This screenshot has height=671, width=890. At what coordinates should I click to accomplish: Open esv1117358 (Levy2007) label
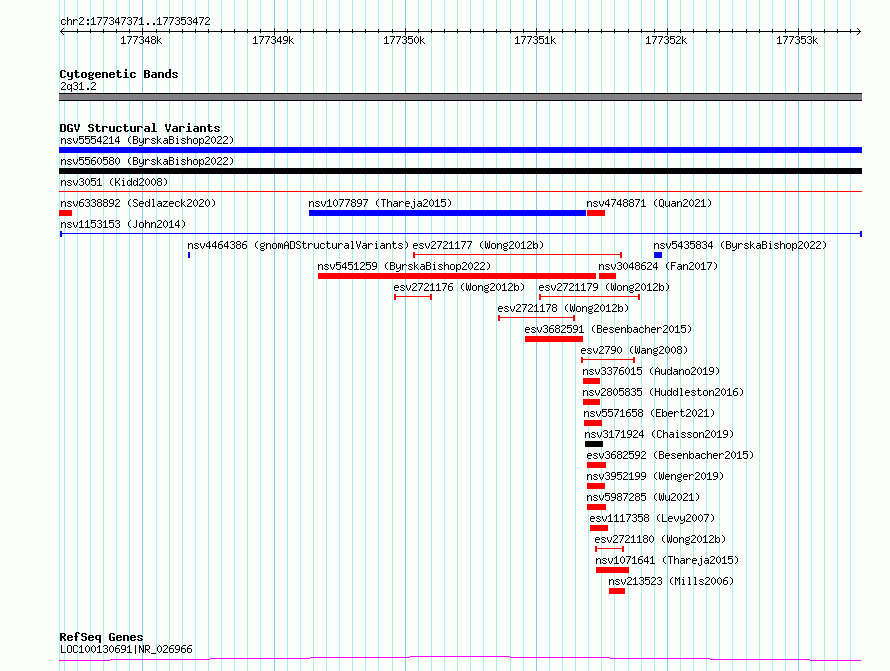tap(652, 518)
